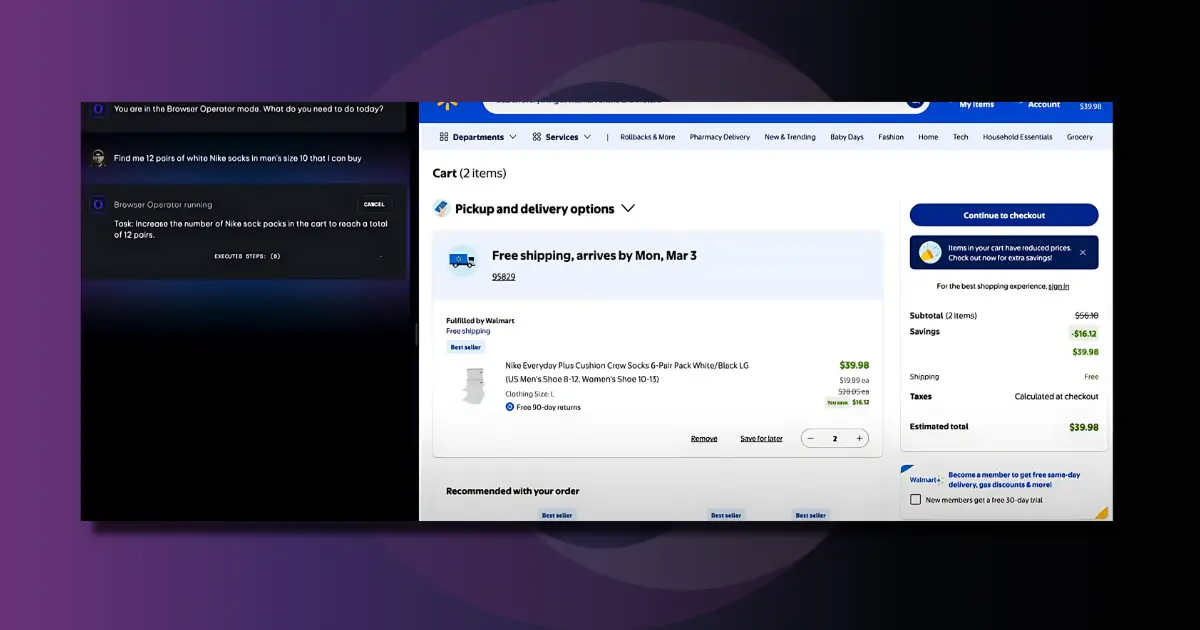Click Continue to checkout
This screenshot has height=630, width=1200.
(x=1003, y=214)
